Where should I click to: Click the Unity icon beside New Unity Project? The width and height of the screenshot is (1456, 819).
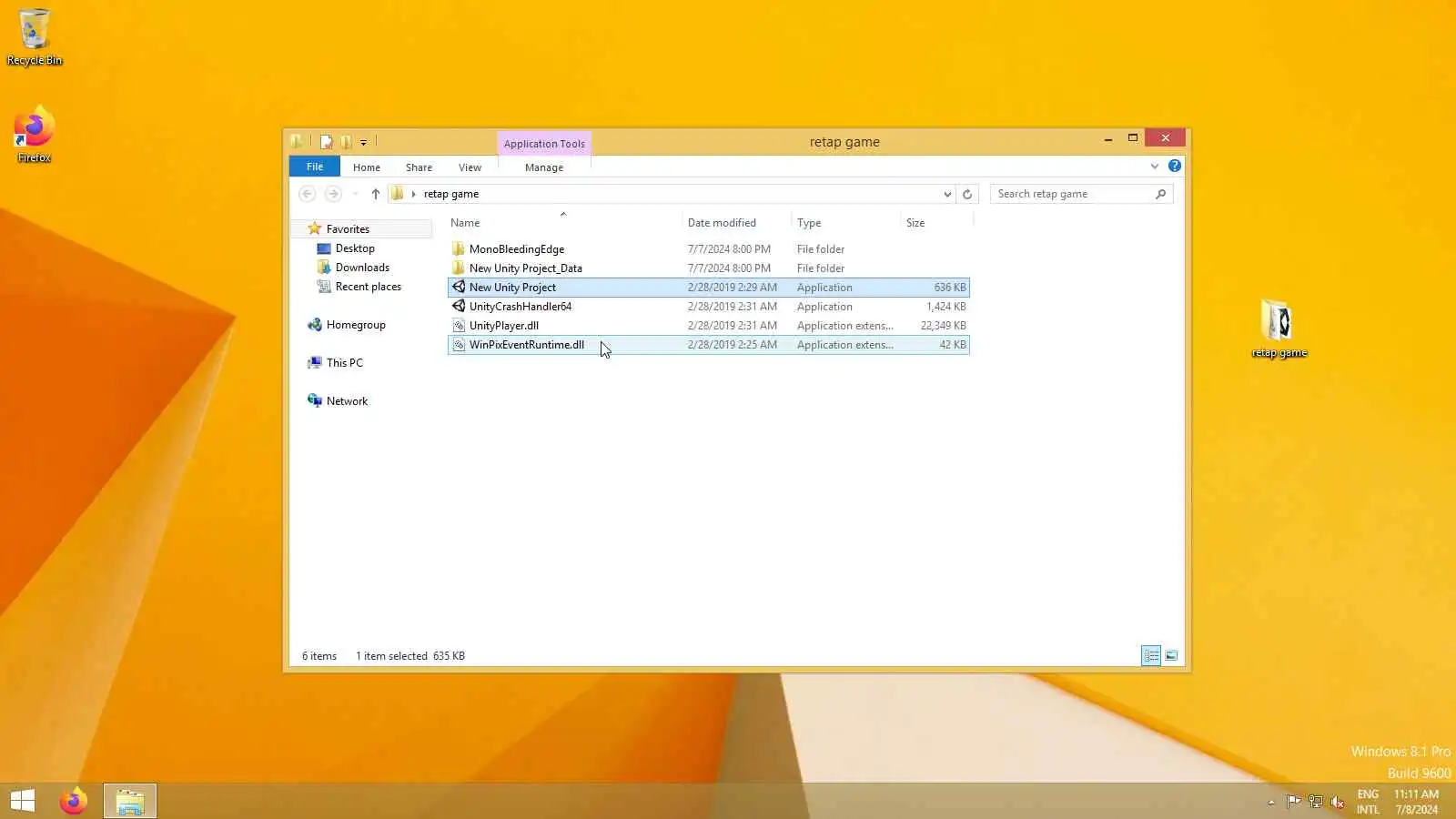coord(459,287)
